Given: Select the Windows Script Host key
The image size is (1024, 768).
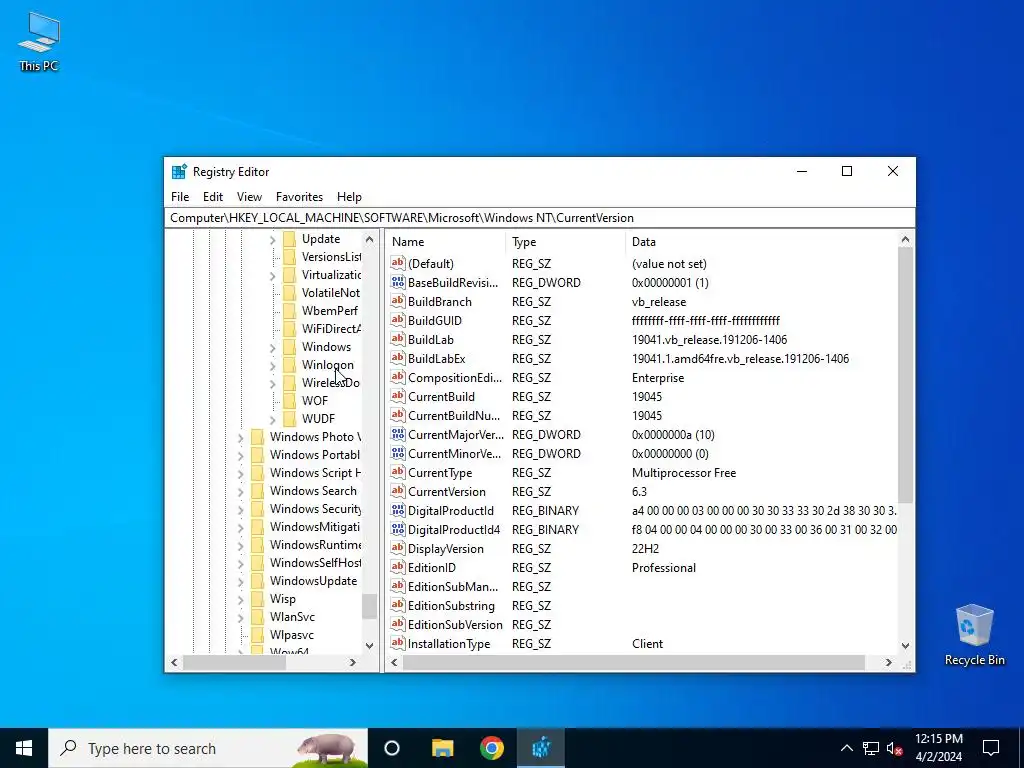Looking at the screenshot, I should click(x=315, y=473).
